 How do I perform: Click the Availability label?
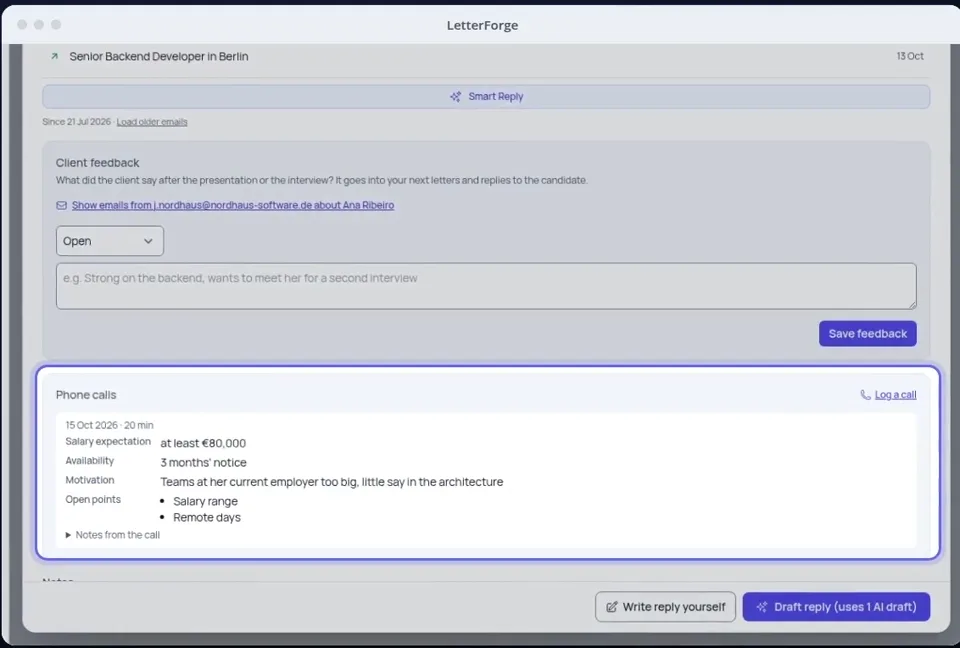tap(89, 461)
